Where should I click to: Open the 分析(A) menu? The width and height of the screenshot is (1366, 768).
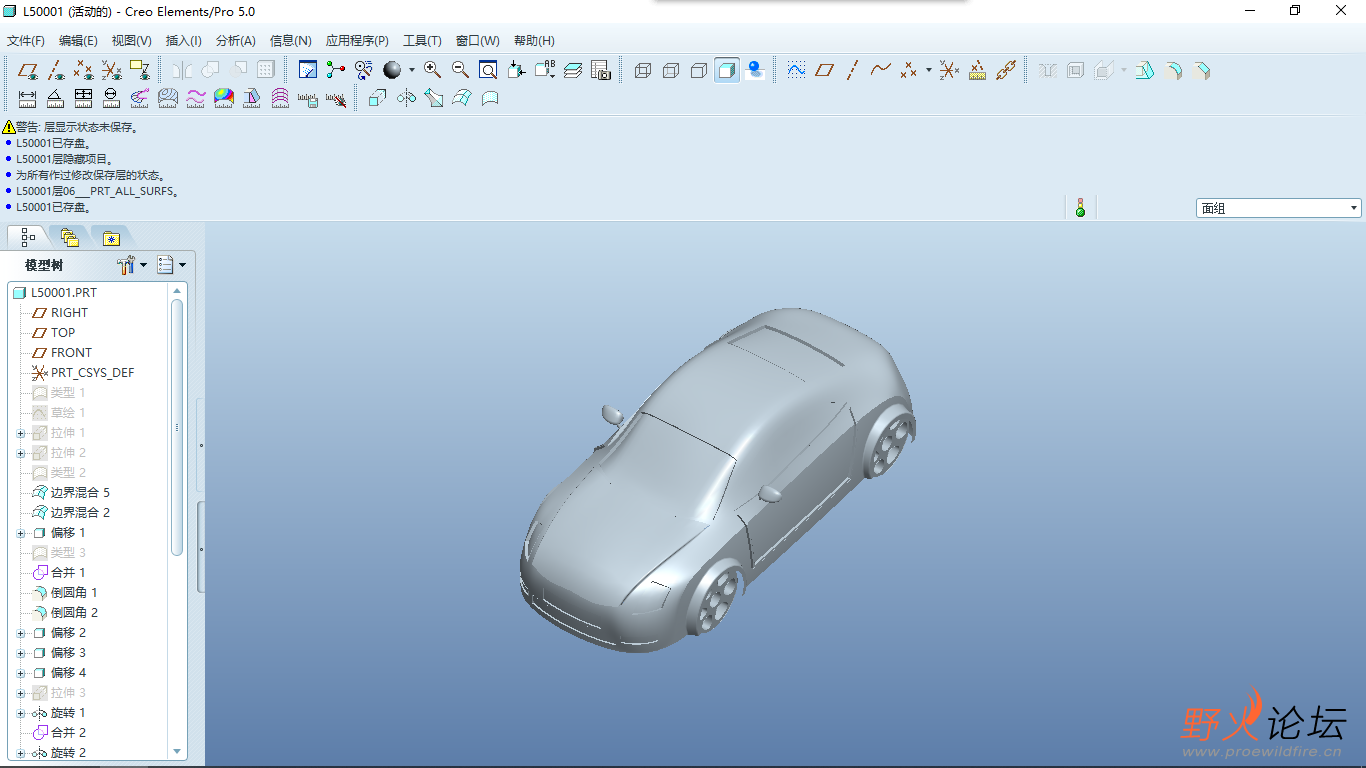click(x=235, y=41)
